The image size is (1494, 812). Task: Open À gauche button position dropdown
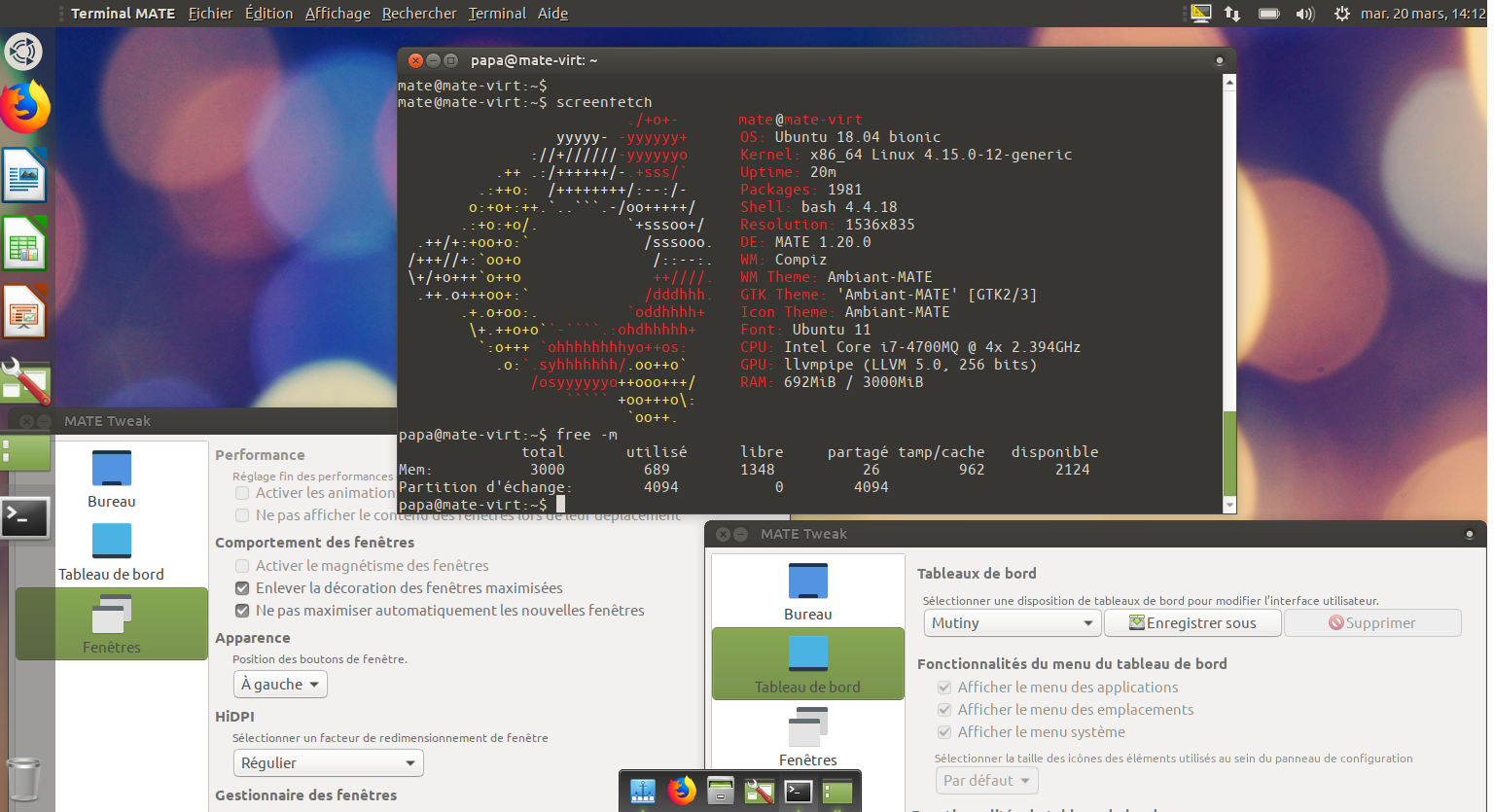(280, 685)
